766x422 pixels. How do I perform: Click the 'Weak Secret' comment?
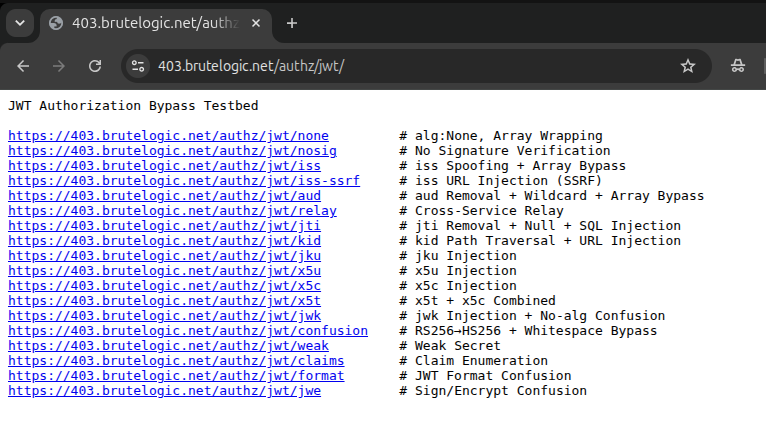[x=458, y=346]
